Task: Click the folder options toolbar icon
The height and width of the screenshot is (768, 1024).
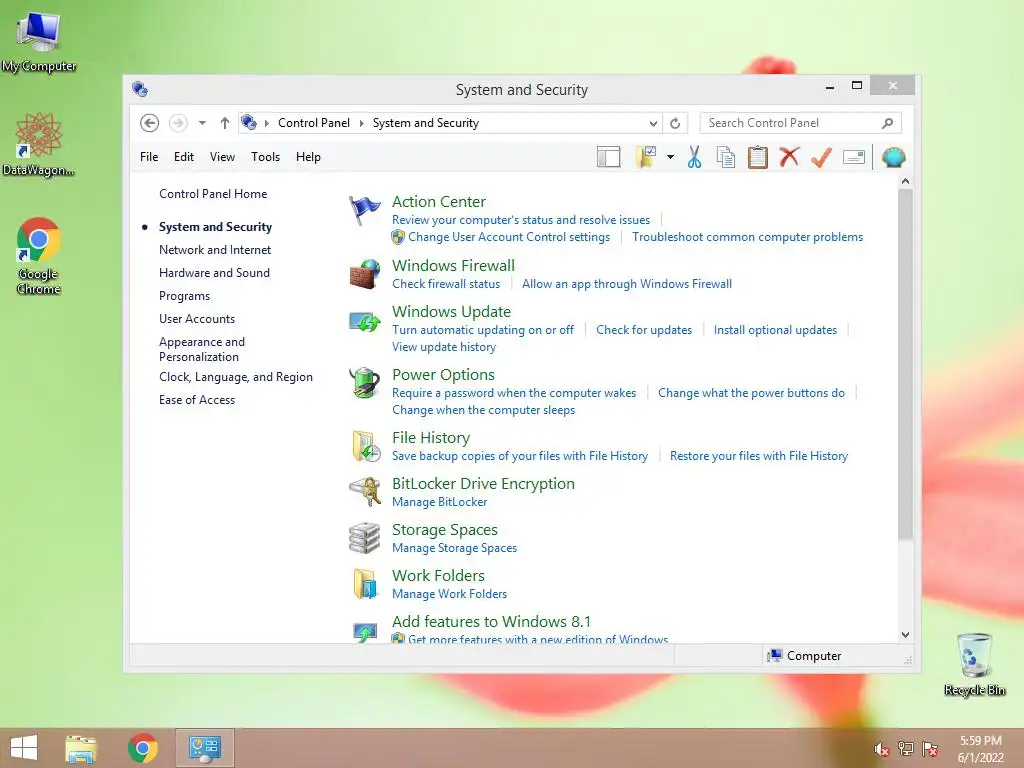Action: click(x=646, y=157)
